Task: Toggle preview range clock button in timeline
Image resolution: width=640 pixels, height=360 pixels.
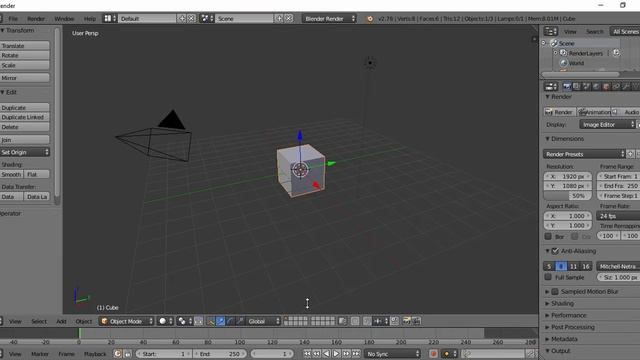Action: point(117,354)
